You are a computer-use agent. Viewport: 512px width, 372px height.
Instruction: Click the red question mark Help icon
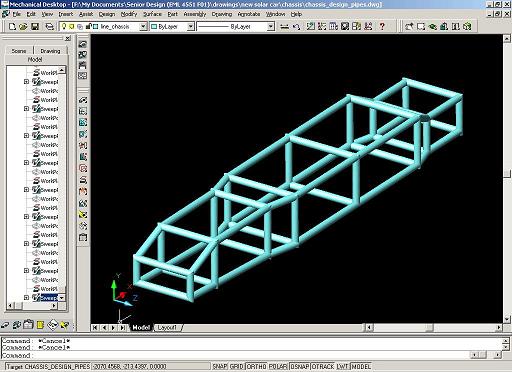tap(382, 26)
